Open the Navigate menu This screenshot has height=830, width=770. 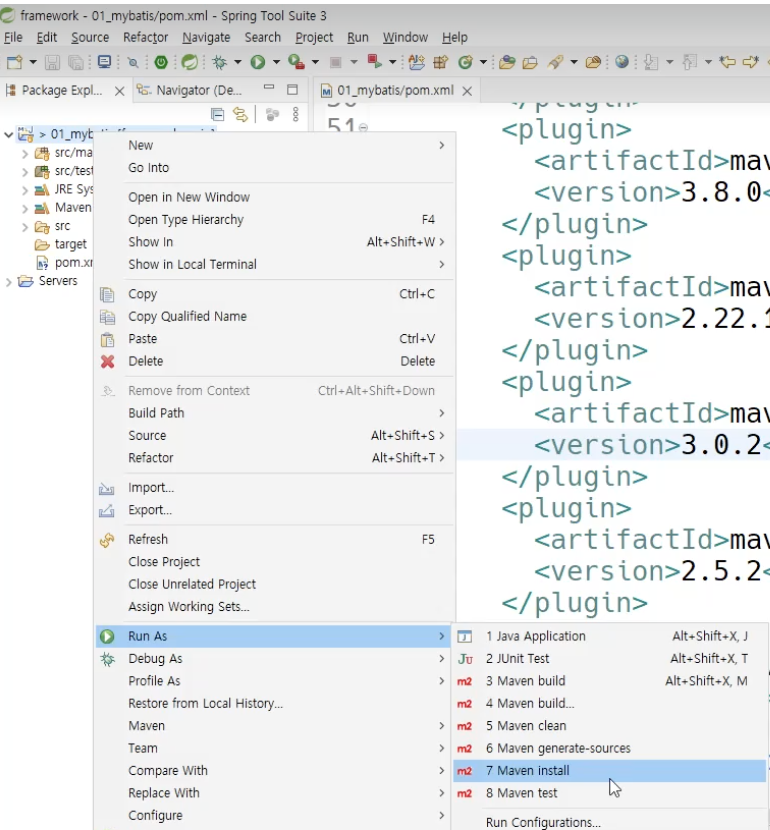tap(206, 38)
